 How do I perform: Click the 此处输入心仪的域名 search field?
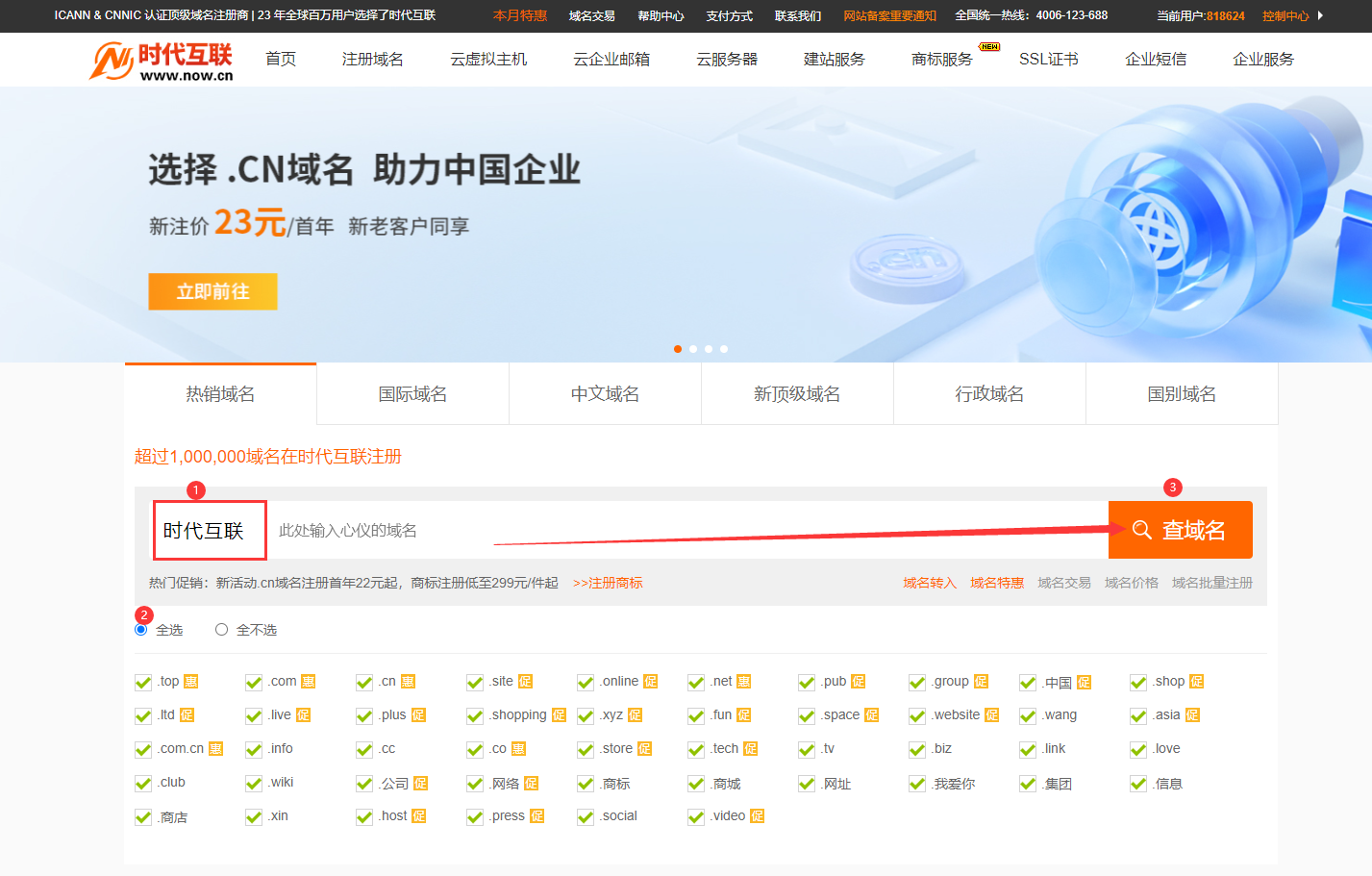687,530
